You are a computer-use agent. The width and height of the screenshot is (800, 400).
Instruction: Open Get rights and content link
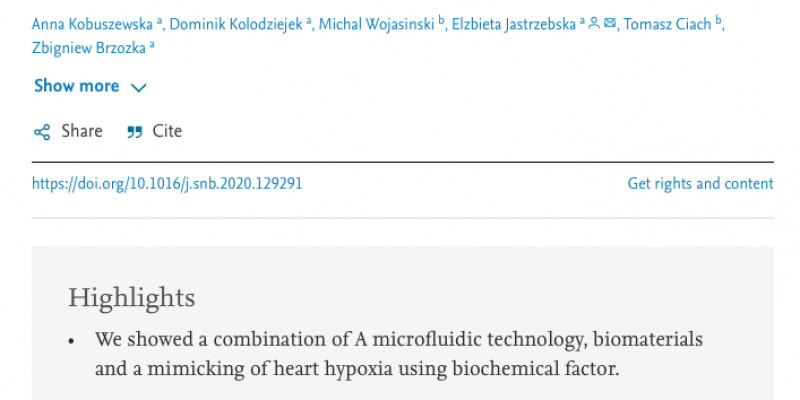coord(701,184)
